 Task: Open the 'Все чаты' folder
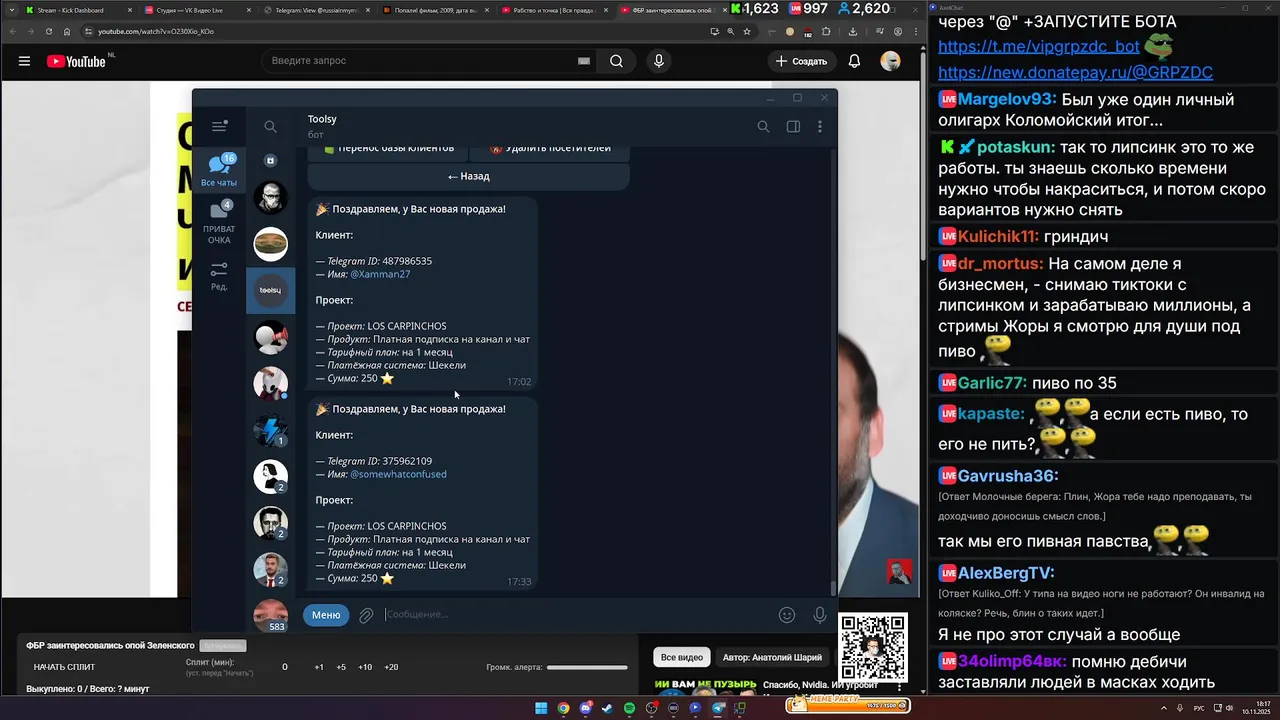coord(219,171)
